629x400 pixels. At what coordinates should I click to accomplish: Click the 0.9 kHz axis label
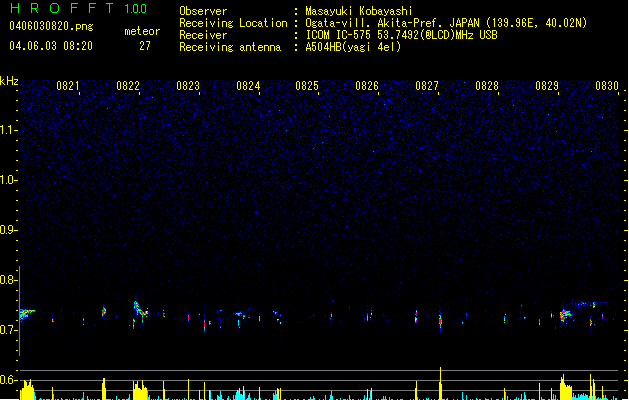[x=9, y=230]
